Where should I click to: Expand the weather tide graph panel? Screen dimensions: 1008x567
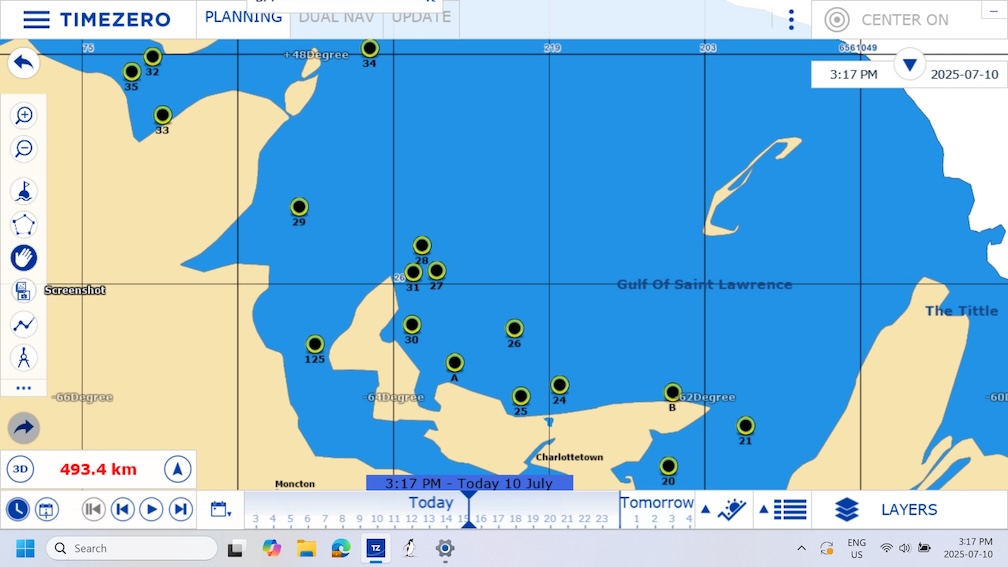(x=725, y=510)
